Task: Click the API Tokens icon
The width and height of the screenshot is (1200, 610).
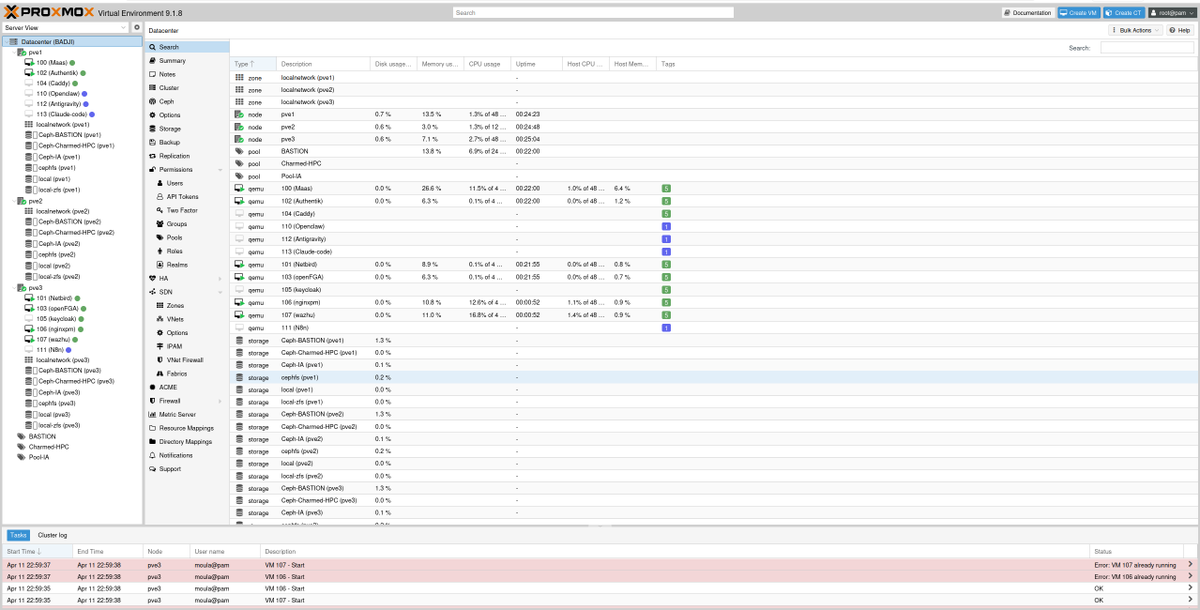Action: [x=159, y=197]
